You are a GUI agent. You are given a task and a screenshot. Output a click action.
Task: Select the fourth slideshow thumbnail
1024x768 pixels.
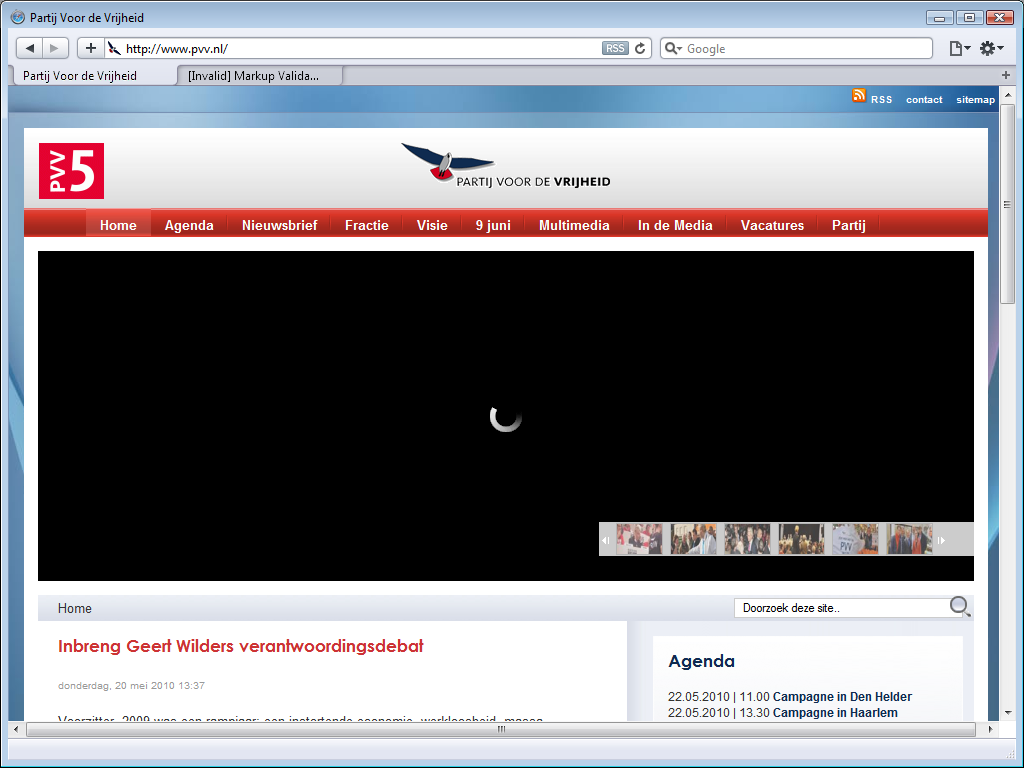(x=801, y=539)
